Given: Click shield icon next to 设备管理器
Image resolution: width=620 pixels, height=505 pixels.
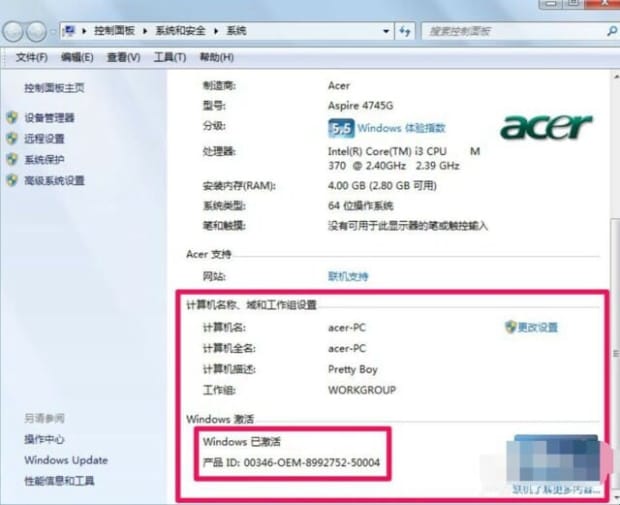Looking at the screenshot, I should 12,118.
